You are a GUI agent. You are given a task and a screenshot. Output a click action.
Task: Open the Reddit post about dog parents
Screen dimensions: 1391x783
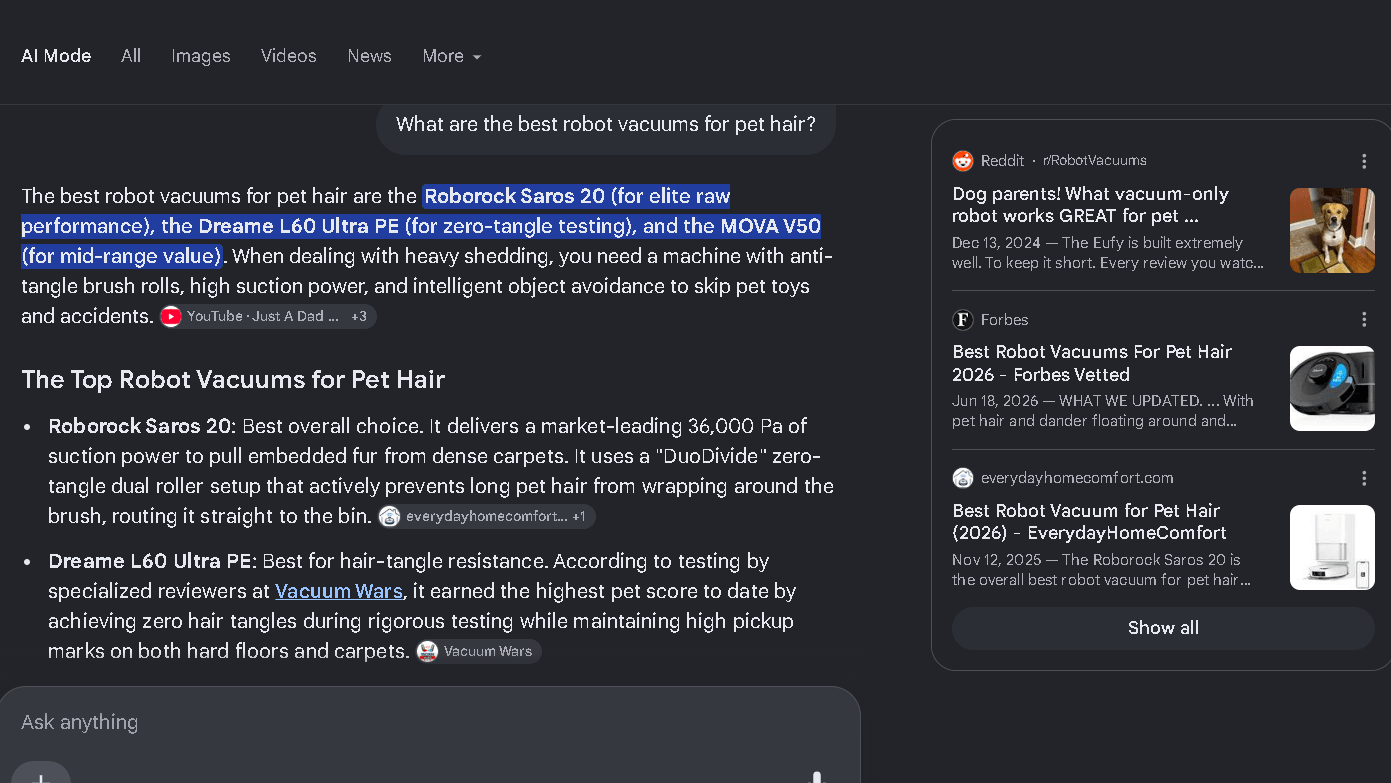(x=1090, y=205)
